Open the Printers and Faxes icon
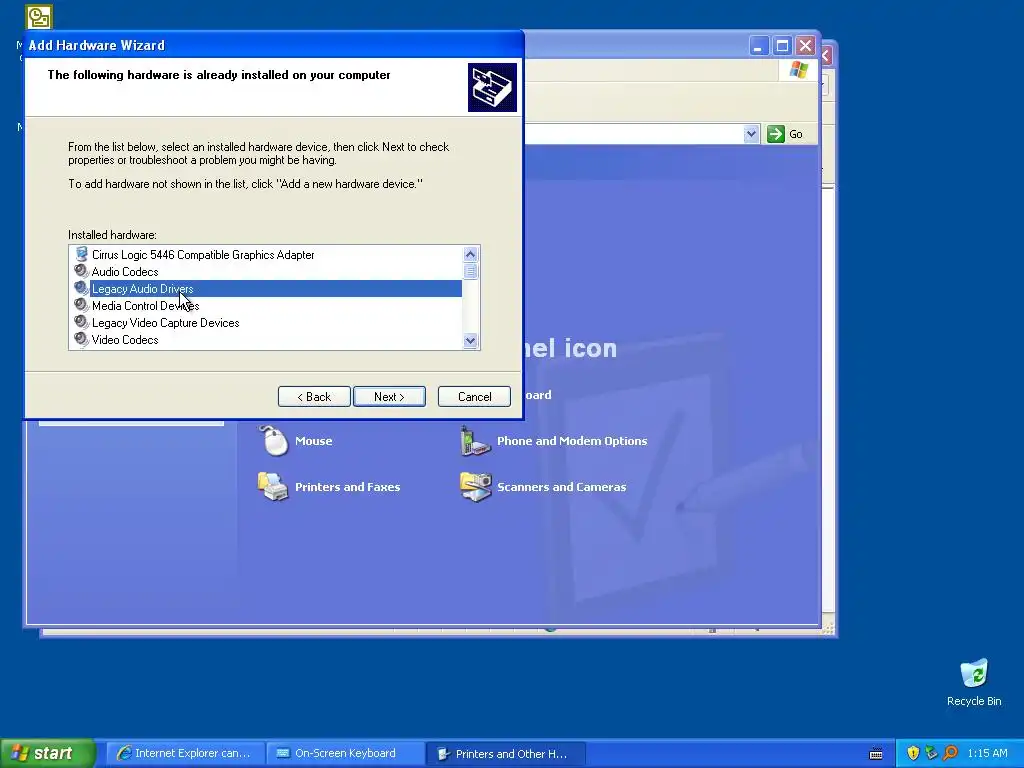Screen dimensions: 1024x768 [x=273, y=486]
